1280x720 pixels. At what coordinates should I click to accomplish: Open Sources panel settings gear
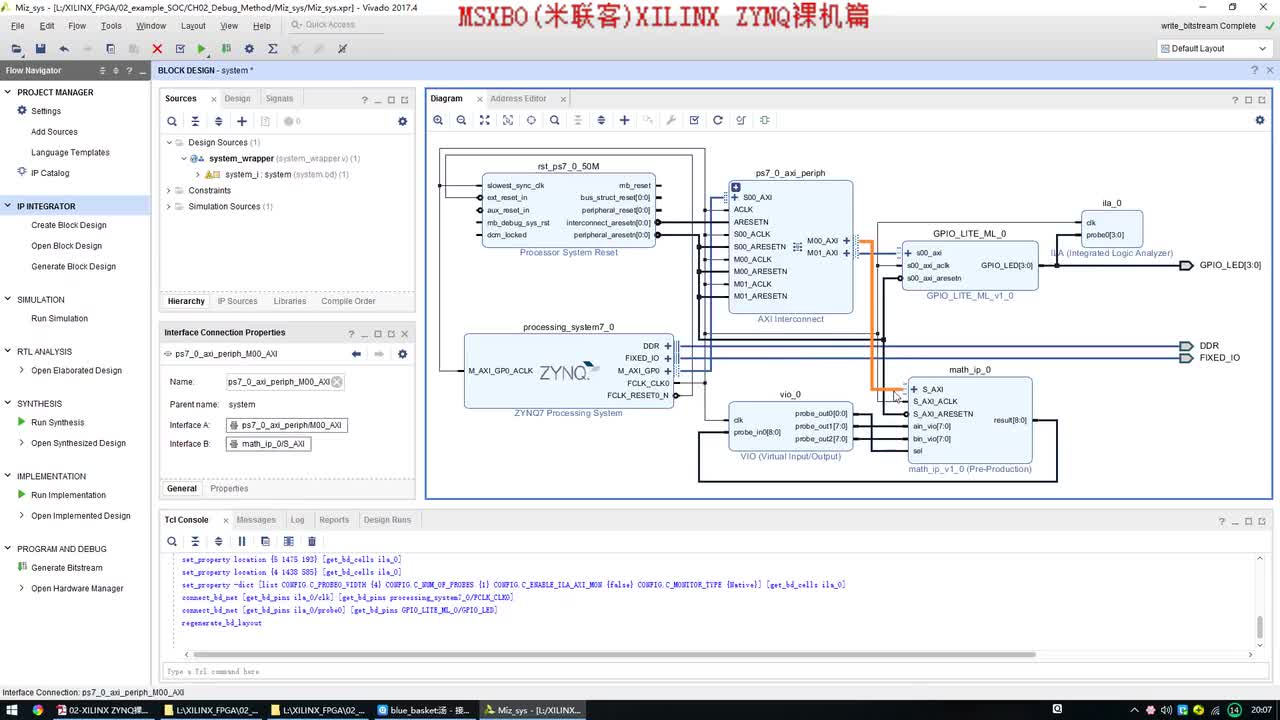coord(402,121)
